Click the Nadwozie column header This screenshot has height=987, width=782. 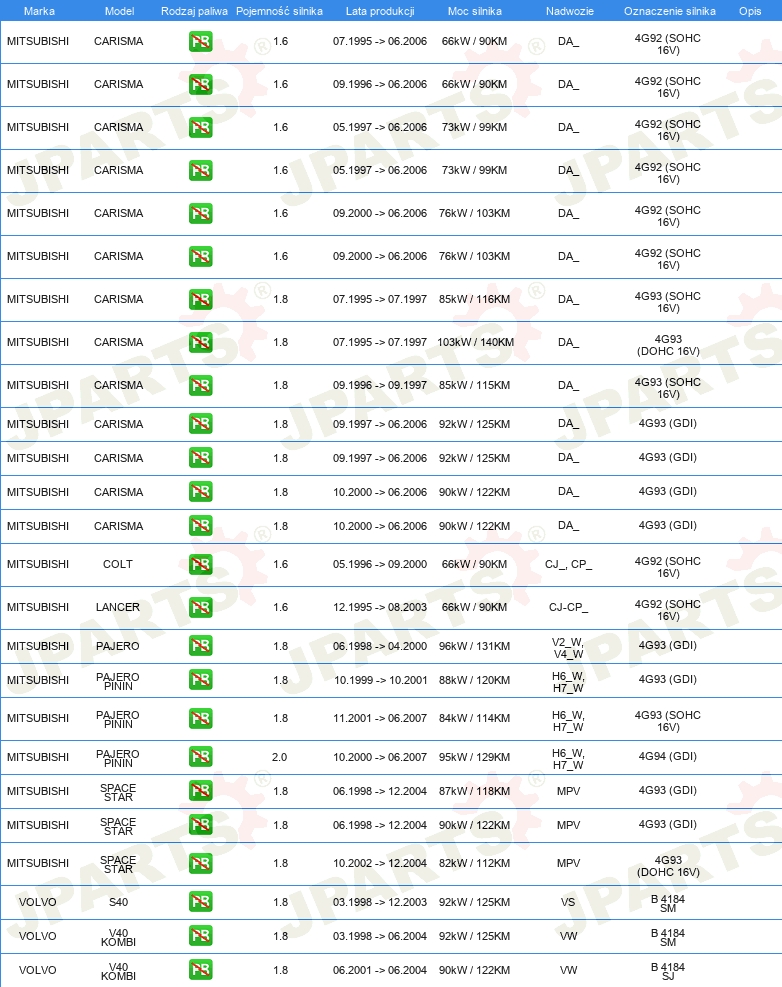[569, 11]
